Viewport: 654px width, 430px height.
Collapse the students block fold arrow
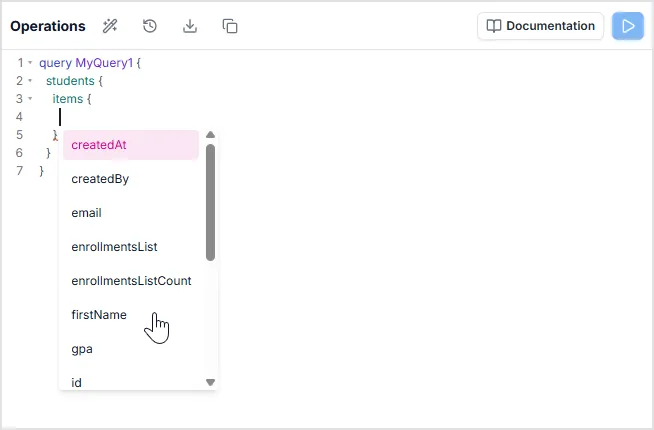point(30,81)
